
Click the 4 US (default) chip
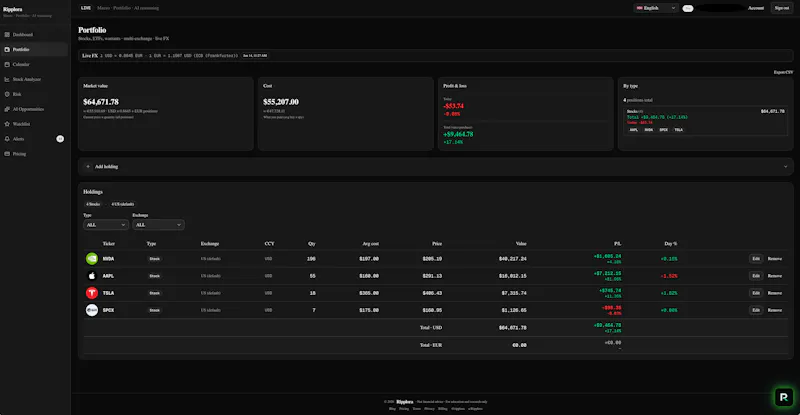[122, 204]
